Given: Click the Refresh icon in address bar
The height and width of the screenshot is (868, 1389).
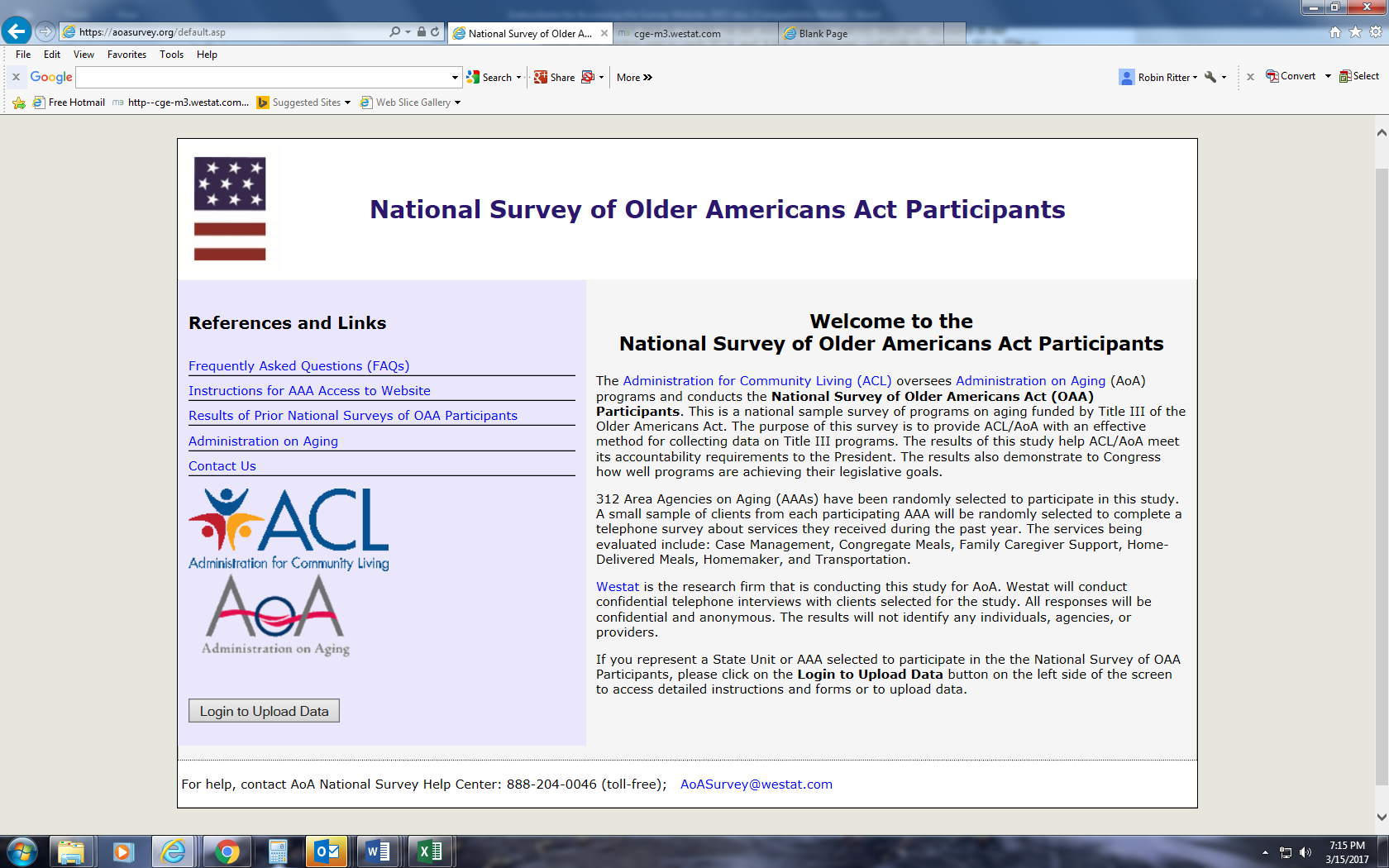Looking at the screenshot, I should (435, 31).
